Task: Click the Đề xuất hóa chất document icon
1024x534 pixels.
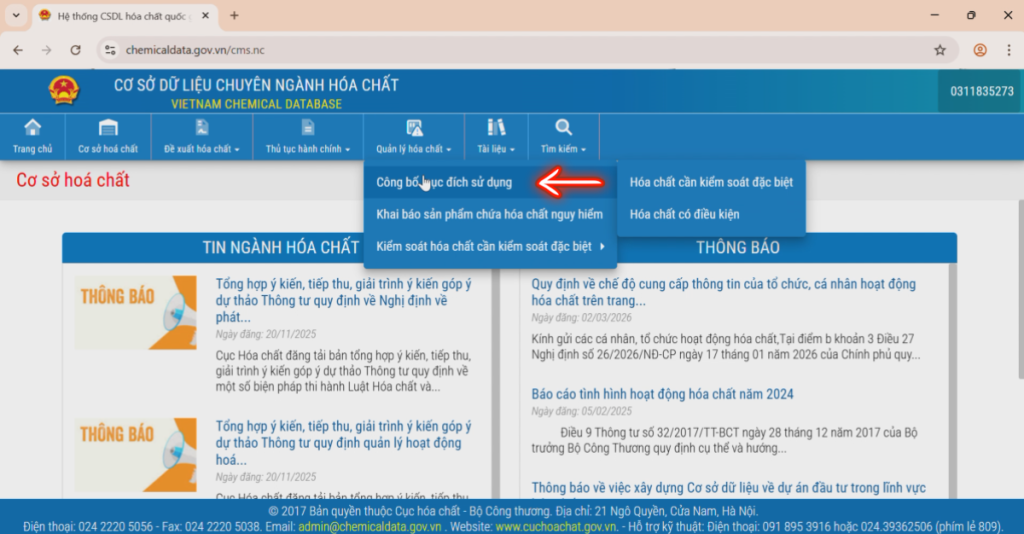Action: point(202,127)
